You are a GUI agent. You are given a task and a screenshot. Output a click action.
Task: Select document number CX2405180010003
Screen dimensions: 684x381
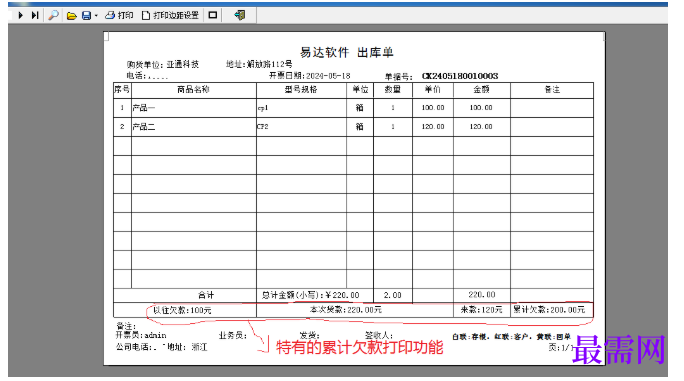tap(460, 76)
